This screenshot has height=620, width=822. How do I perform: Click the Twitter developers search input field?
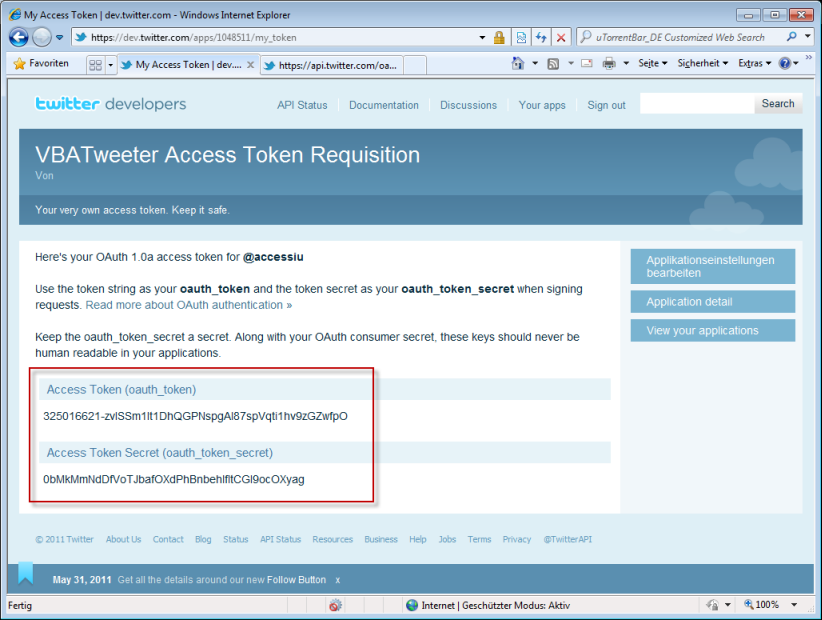point(696,104)
